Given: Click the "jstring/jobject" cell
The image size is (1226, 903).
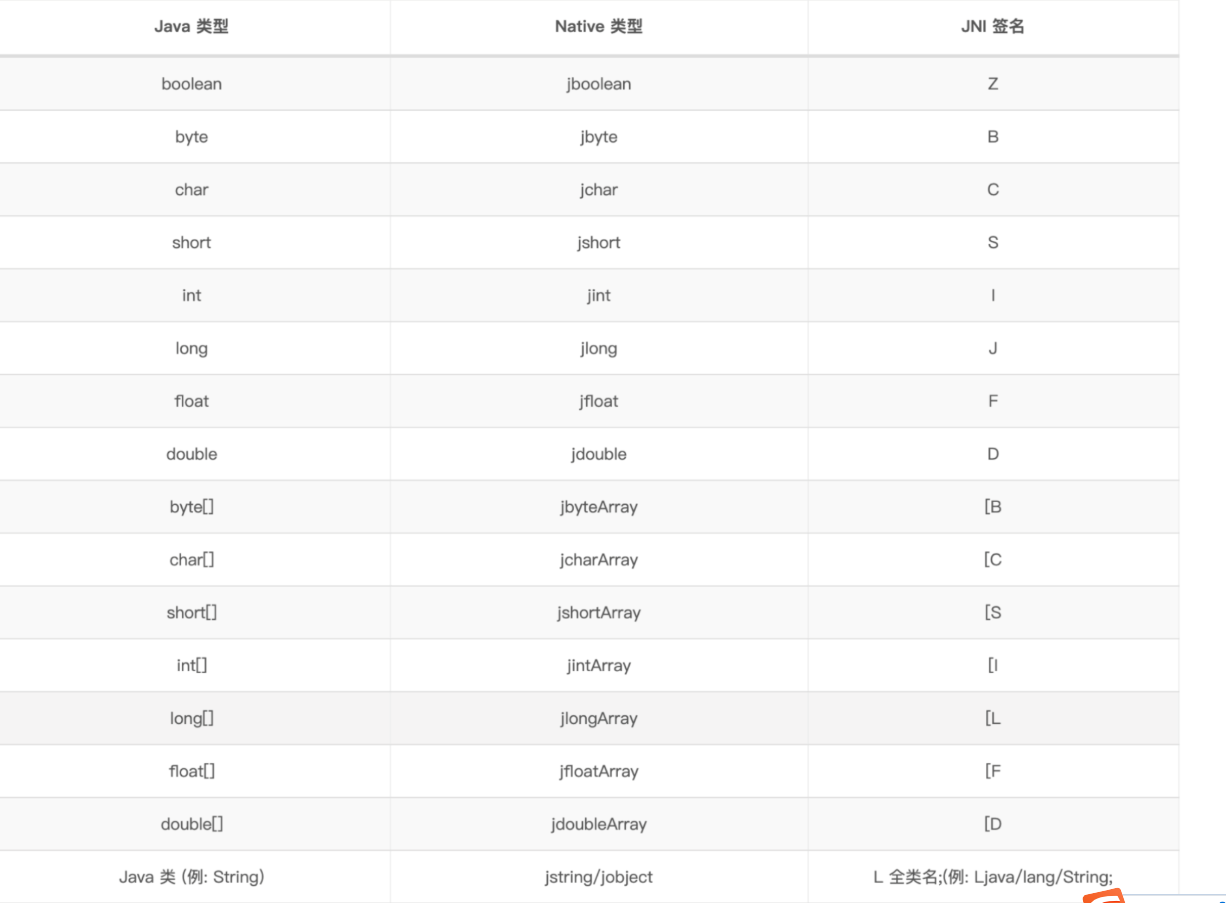Looking at the screenshot, I should pyautogui.click(x=598, y=878).
